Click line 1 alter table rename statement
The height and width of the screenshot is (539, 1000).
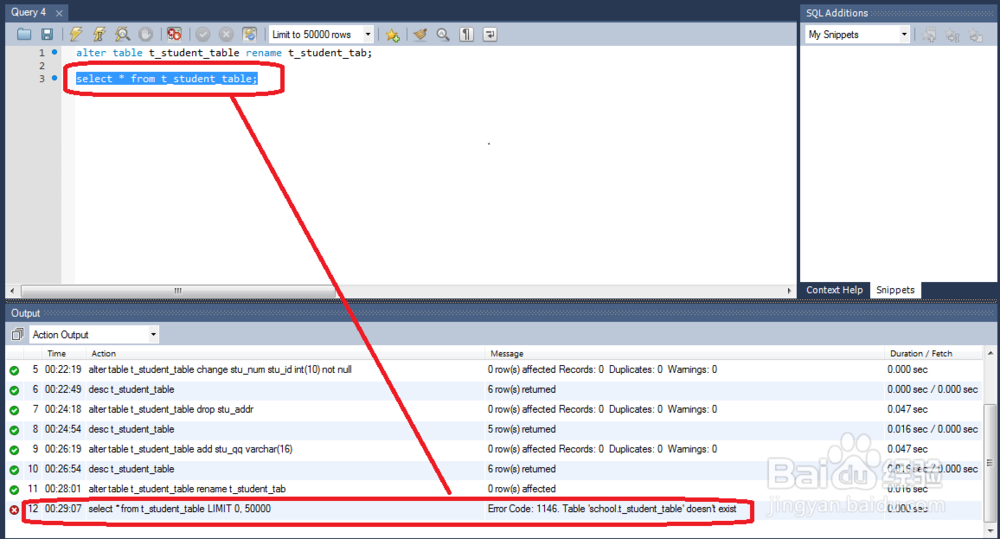[224, 53]
